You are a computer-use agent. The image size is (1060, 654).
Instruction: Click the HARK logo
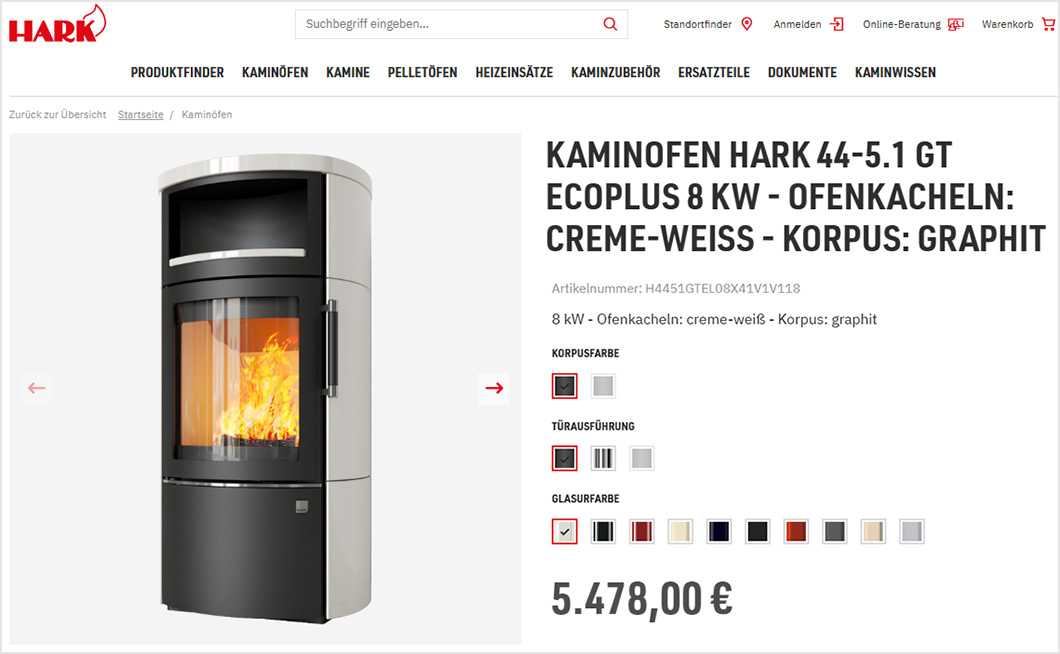click(57, 24)
